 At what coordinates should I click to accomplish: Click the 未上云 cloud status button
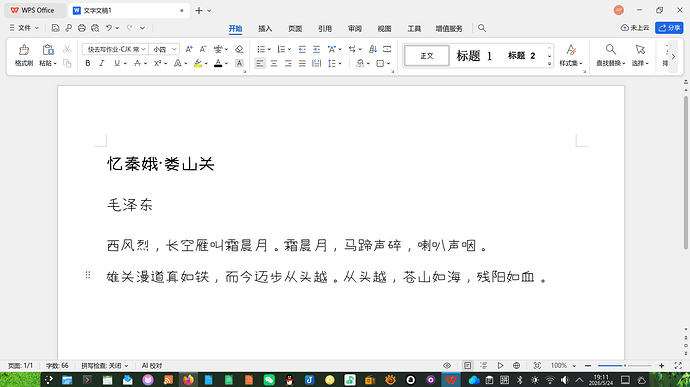click(x=635, y=28)
